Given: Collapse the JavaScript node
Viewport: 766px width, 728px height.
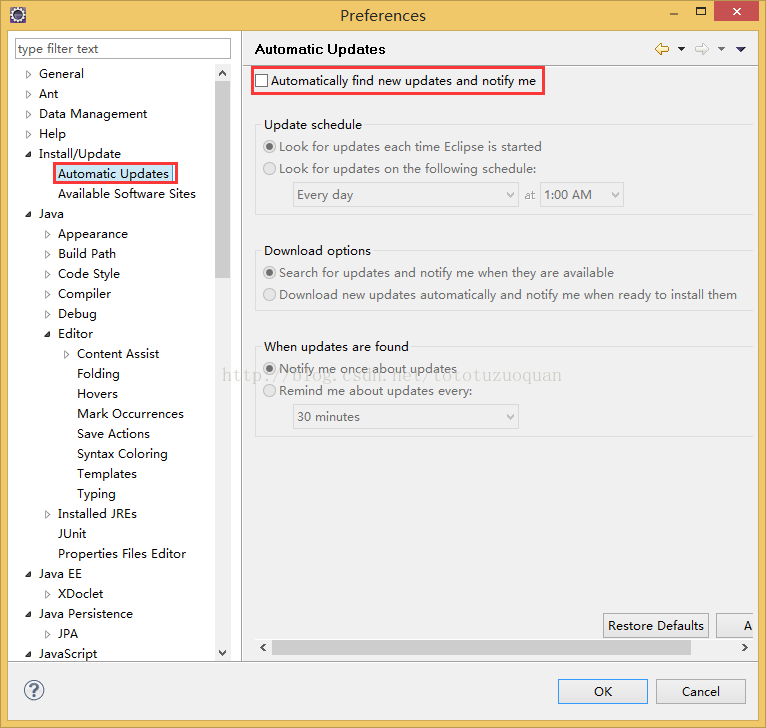Looking at the screenshot, I should point(28,654).
